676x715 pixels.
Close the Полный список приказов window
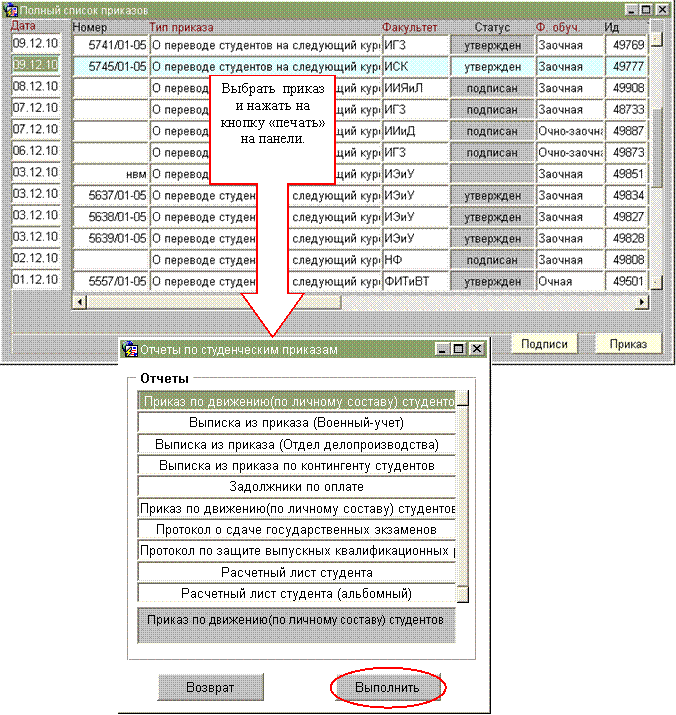point(662,10)
